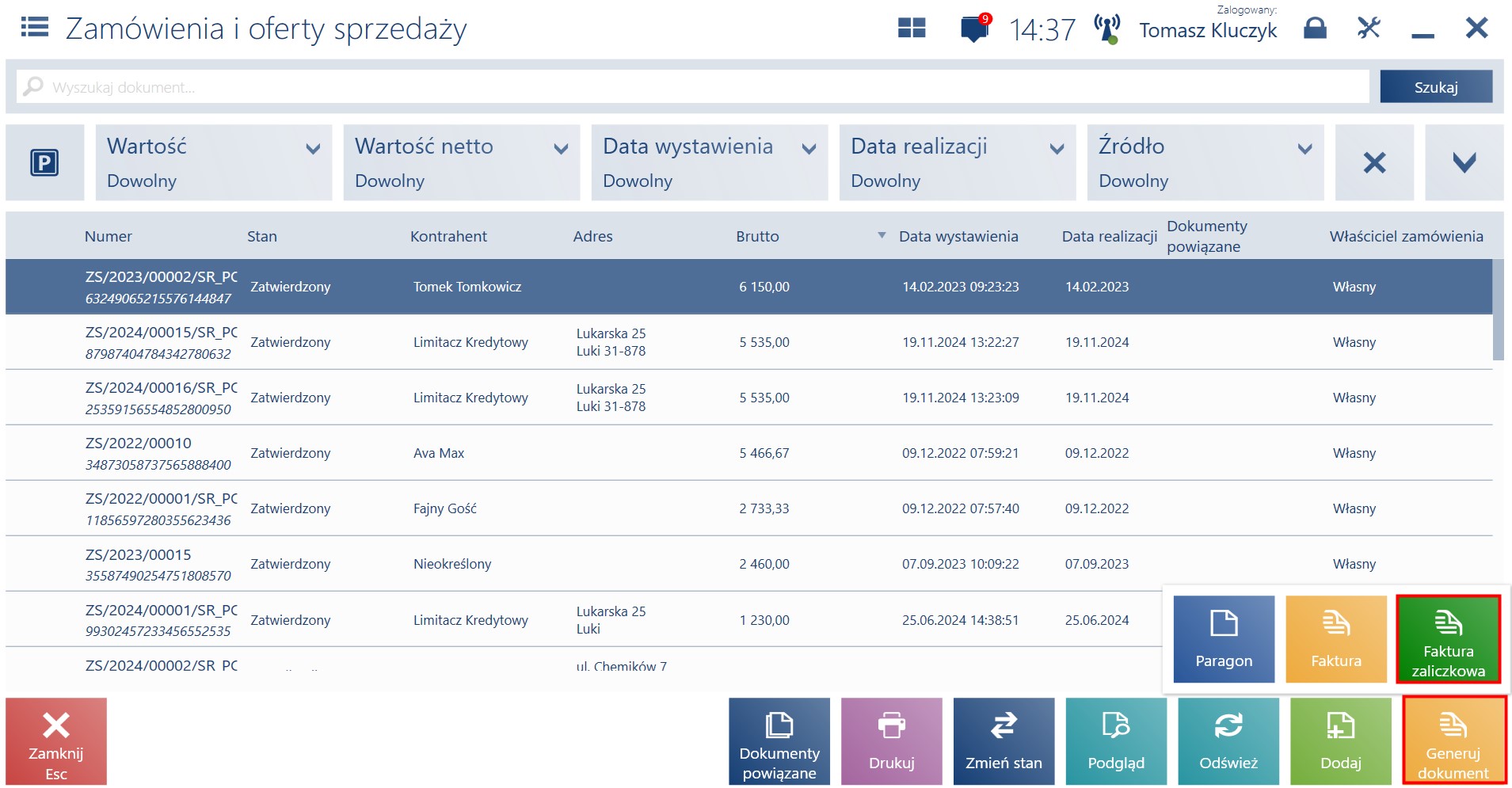Sort by the Kontrahent column header
Viewport: 1512px width, 788px height.
448,236
